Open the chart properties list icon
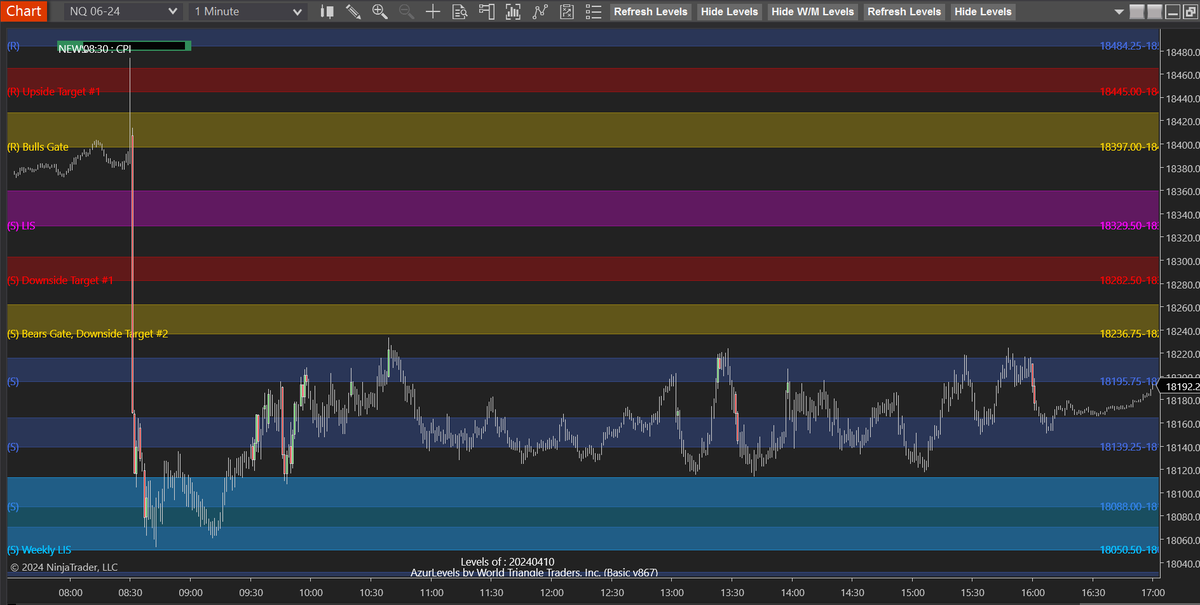 point(593,12)
